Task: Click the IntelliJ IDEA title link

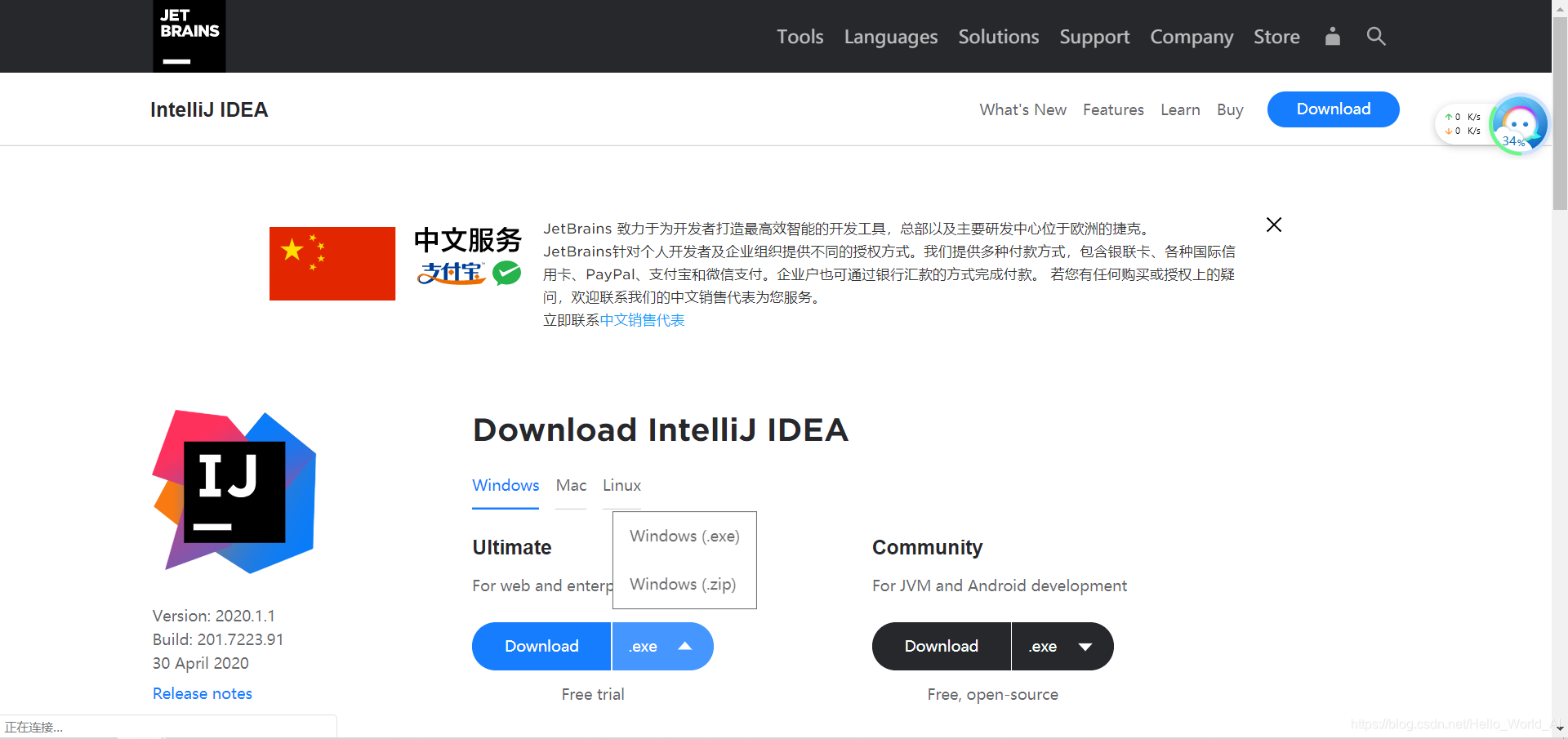Action: click(209, 109)
